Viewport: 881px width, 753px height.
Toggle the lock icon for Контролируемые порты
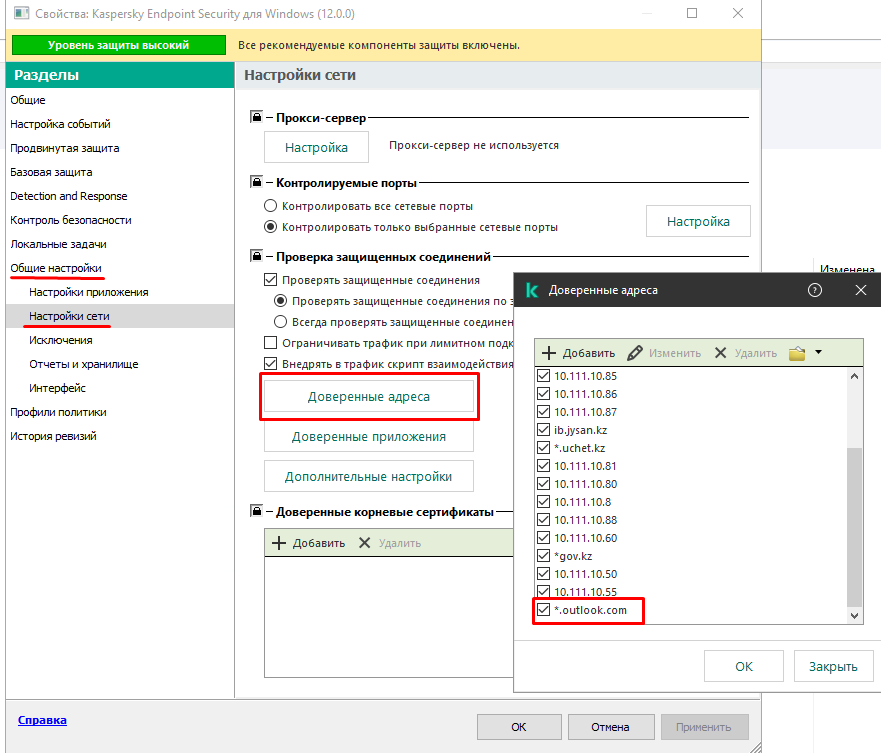pyautogui.click(x=256, y=183)
